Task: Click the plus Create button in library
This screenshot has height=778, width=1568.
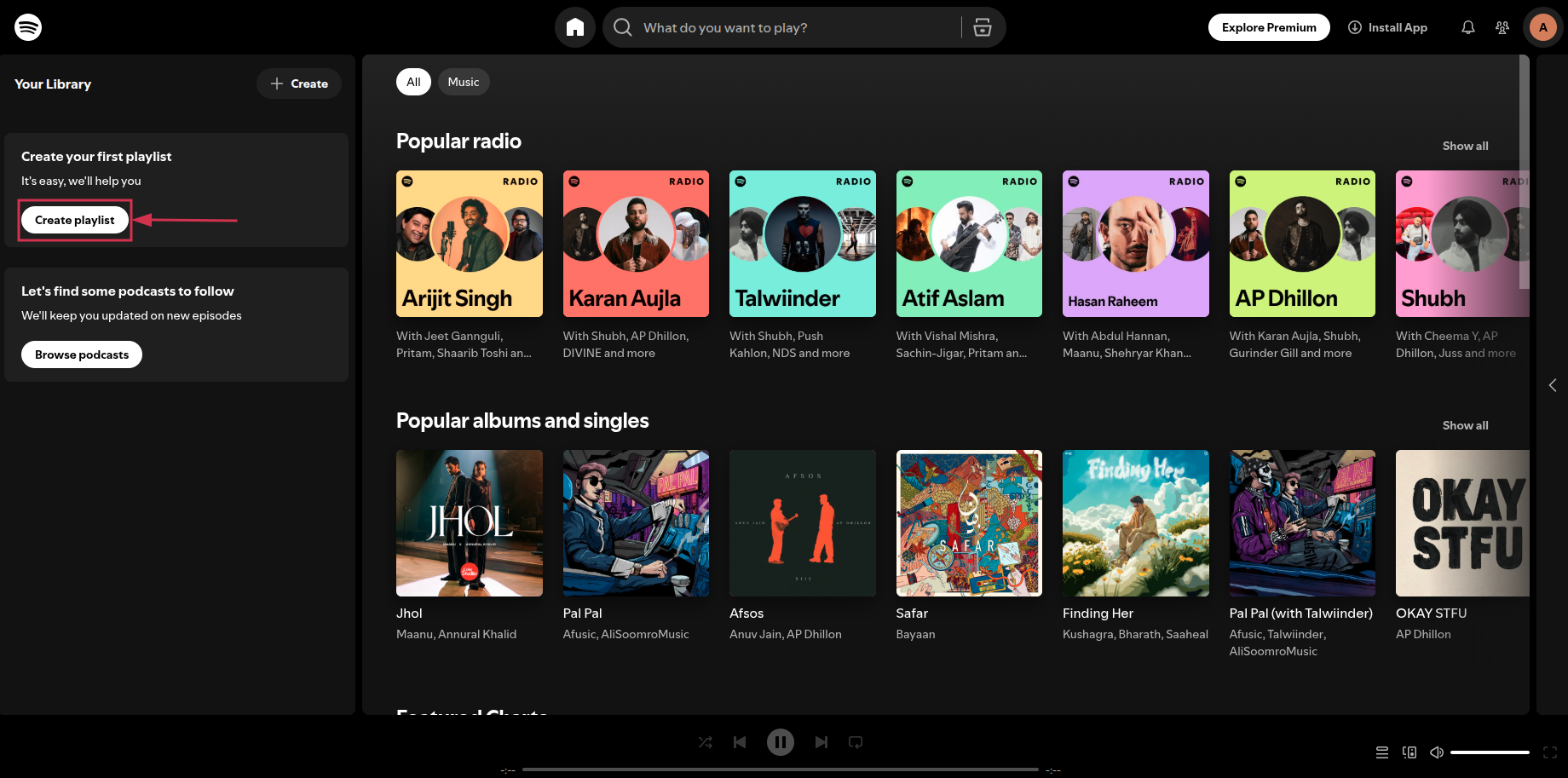Action: tap(299, 84)
